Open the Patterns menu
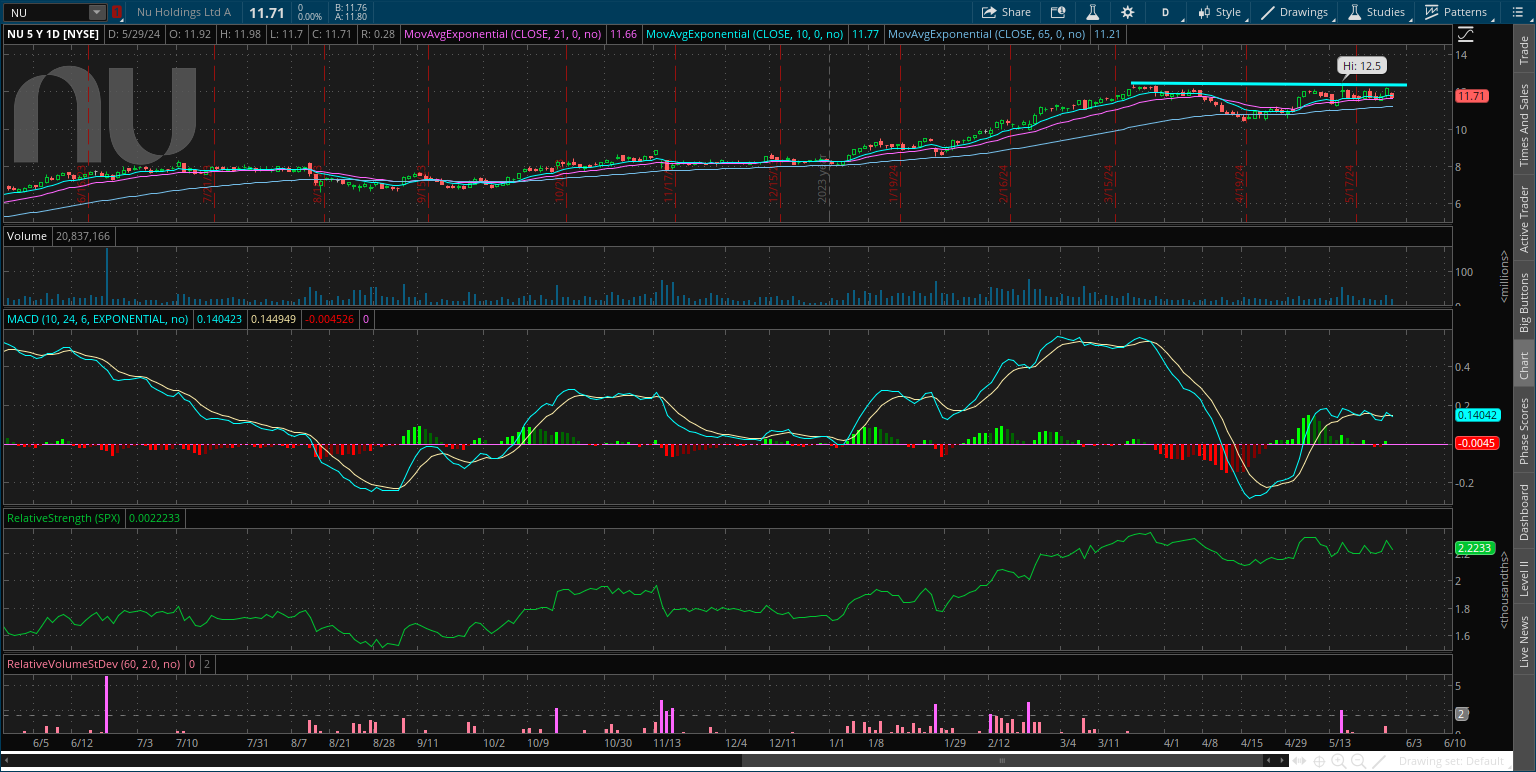The height and width of the screenshot is (772, 1536). pos(1456,12)
